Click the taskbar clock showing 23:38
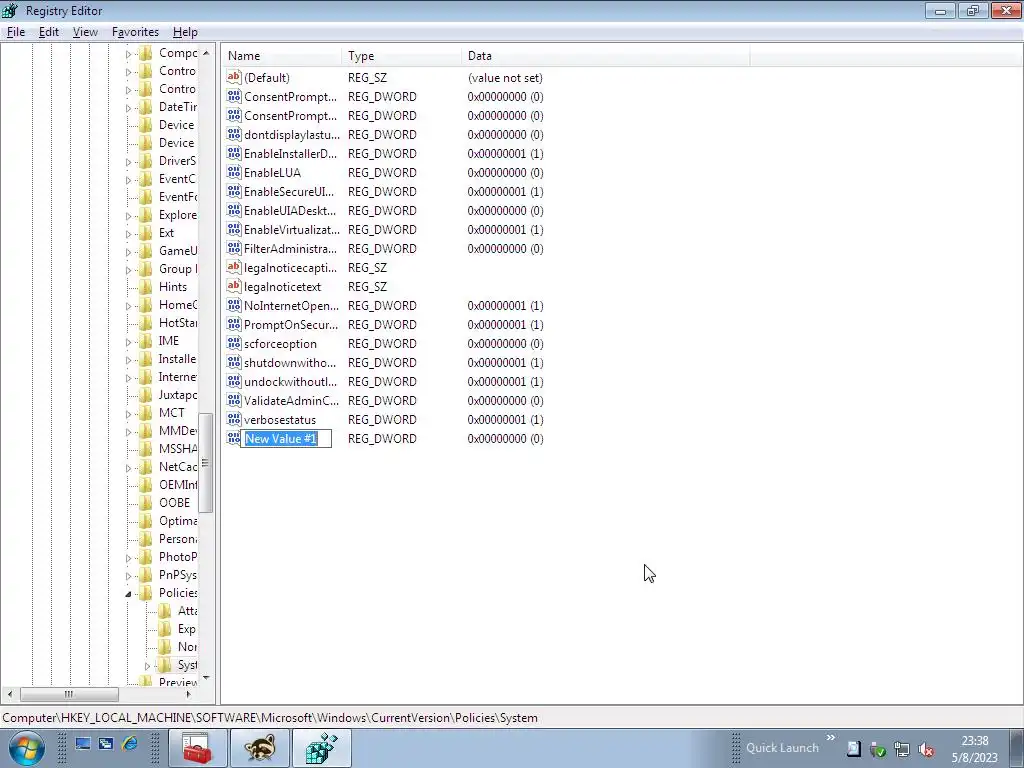 [x=974, y=741]
